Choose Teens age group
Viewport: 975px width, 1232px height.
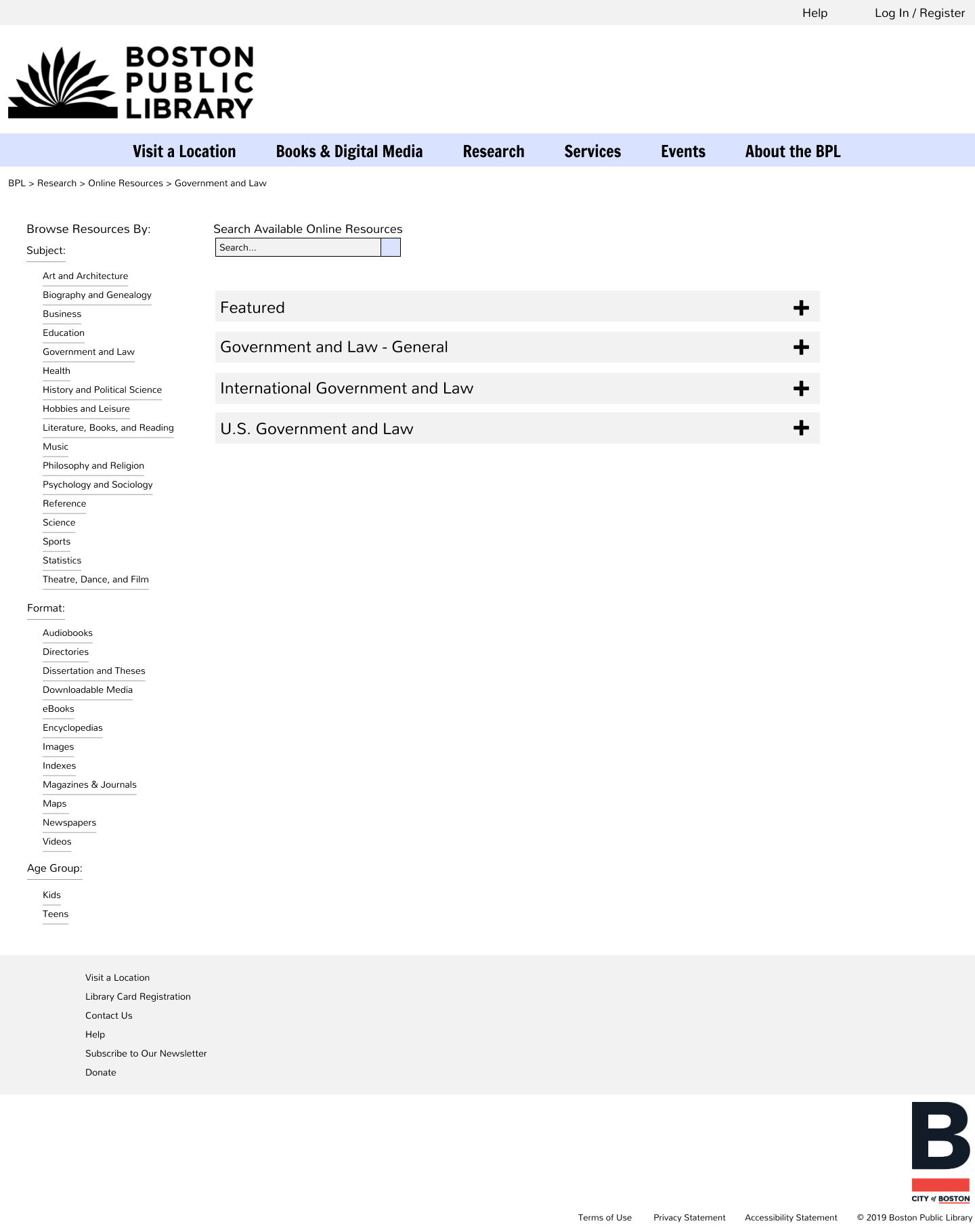[x=56, y=914]
